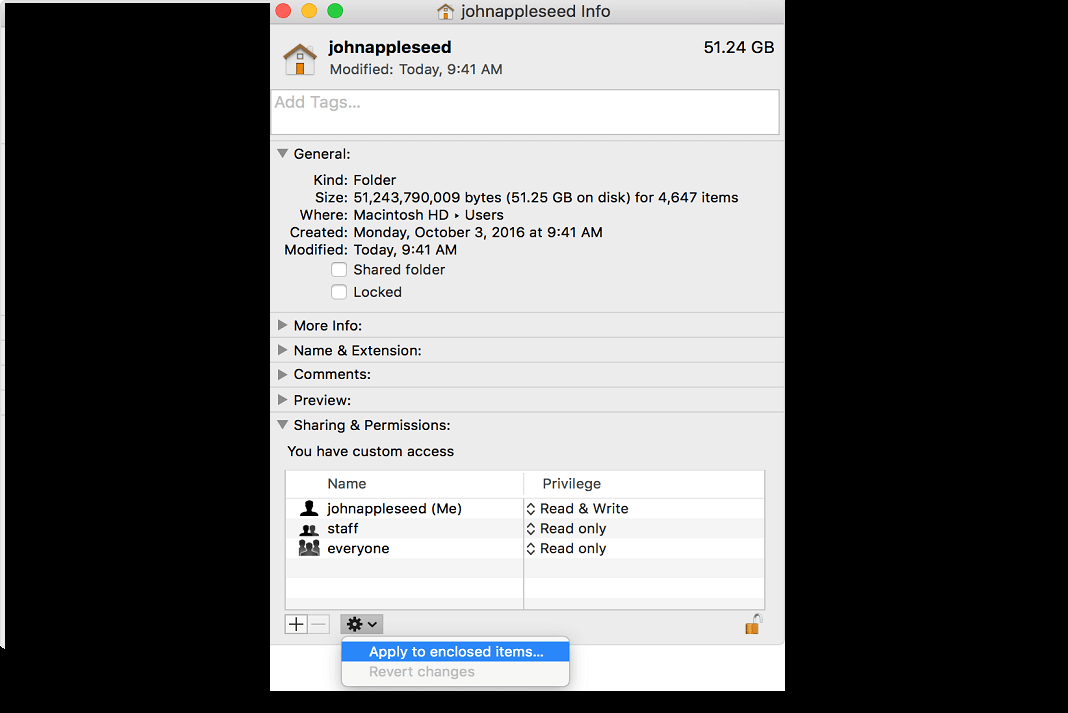The width and height of the screenshot is (1068, 713).
Task: Select the johnappleseed user icon
Action: coord(309,508)
